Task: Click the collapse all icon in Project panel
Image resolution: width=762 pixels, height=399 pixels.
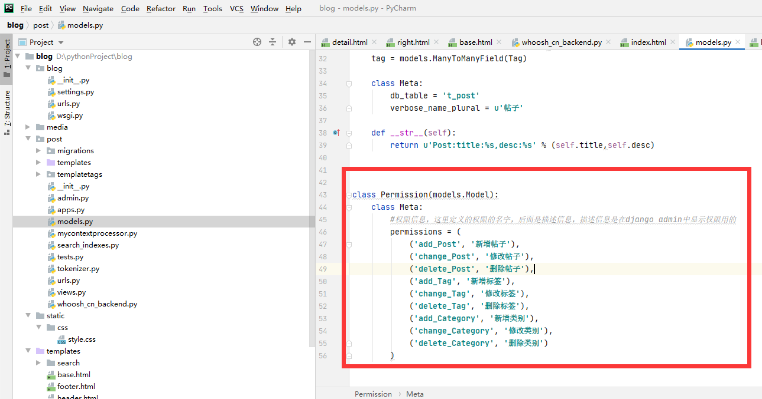Action: point(273,42)
